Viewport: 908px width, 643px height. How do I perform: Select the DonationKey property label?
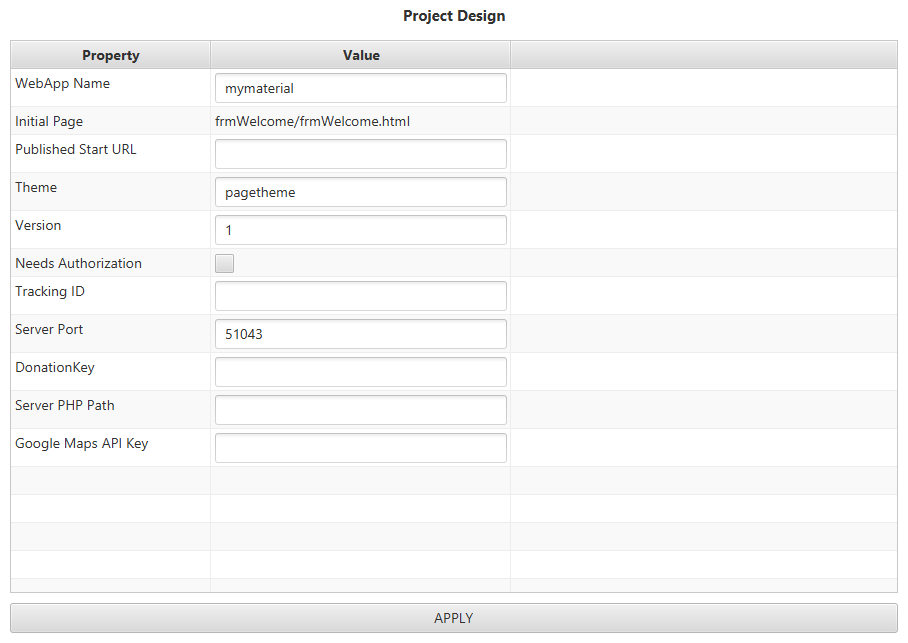point(55,367)
